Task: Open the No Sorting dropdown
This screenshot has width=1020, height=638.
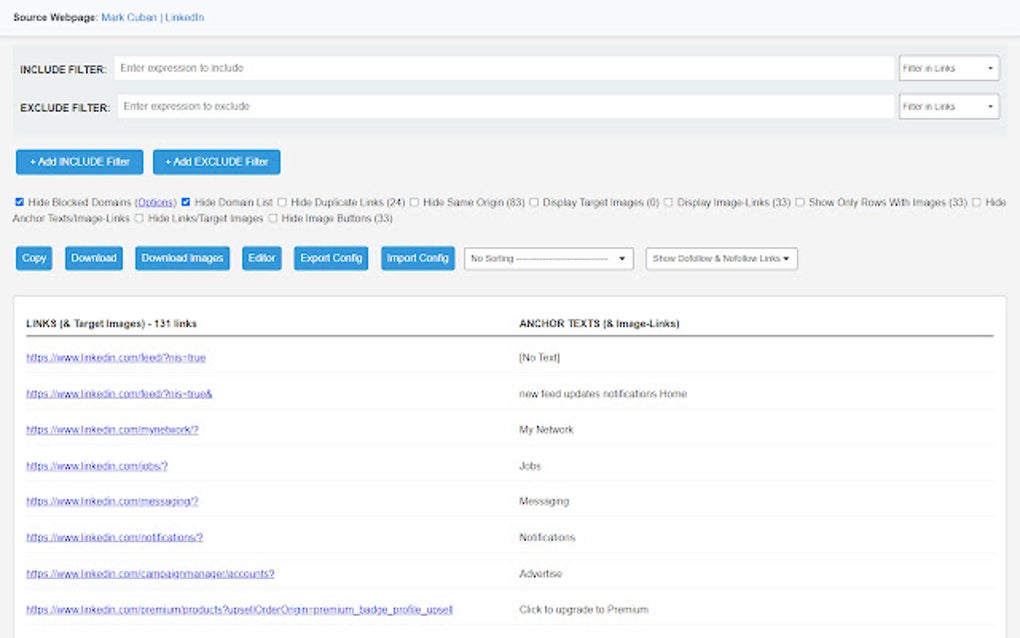Action: pos(548,258)
